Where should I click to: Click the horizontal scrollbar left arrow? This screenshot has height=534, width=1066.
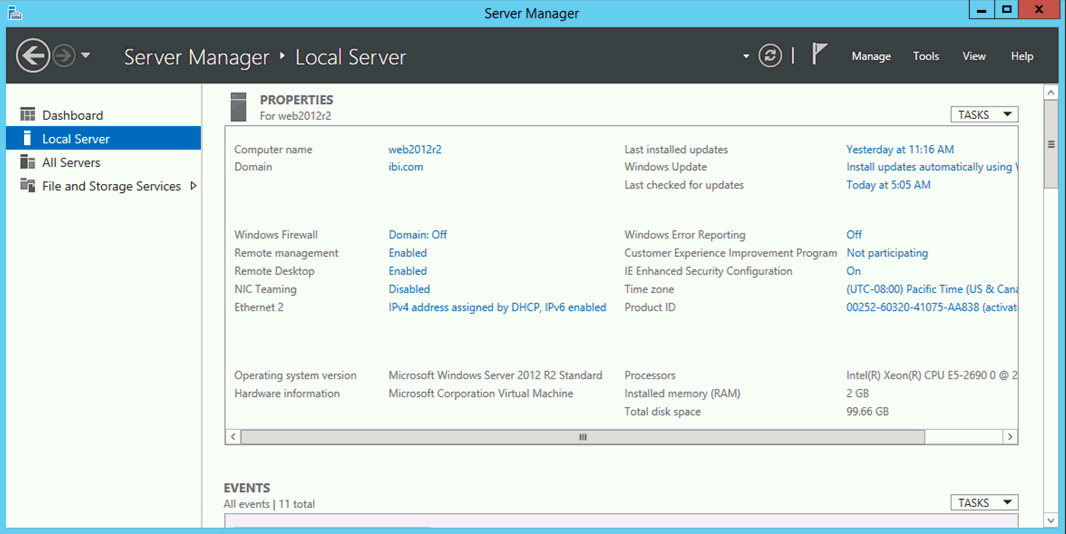coord(233,437)
